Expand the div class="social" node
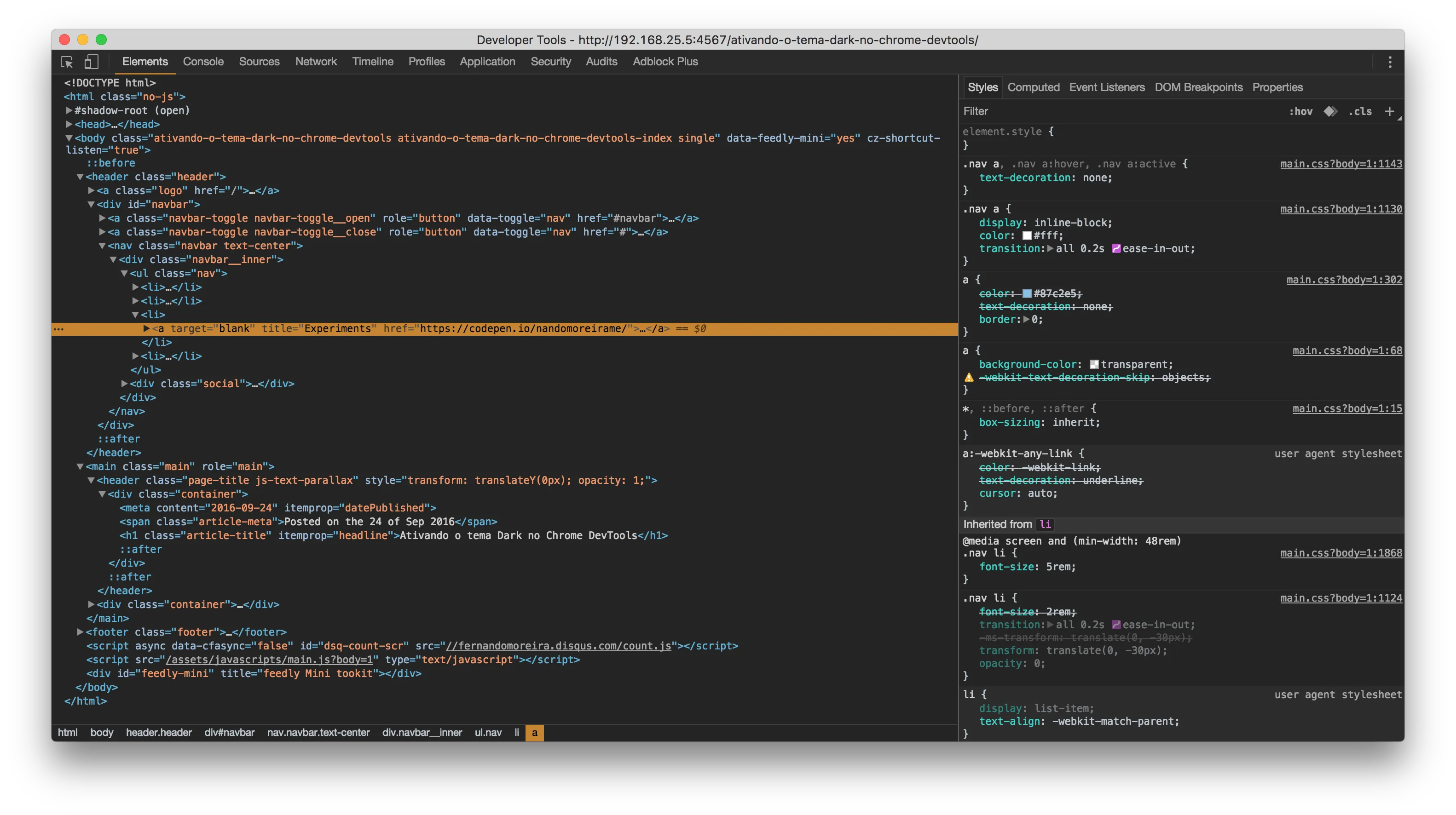The image size is (1456, 815). pyautogui.click(x=124, y=384)
